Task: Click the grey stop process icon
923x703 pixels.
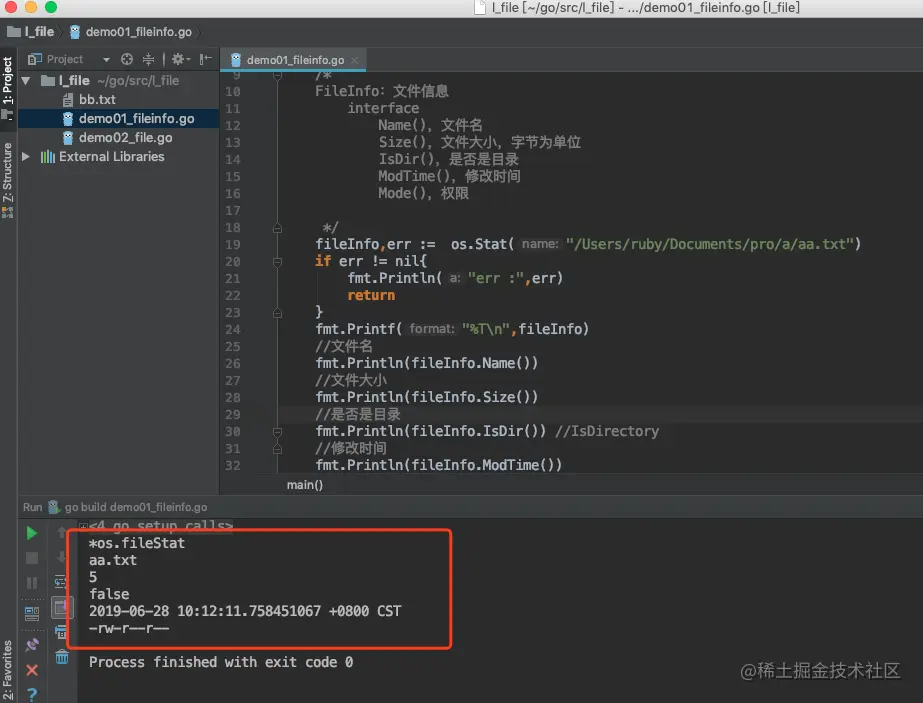Action: click(32, 558)
